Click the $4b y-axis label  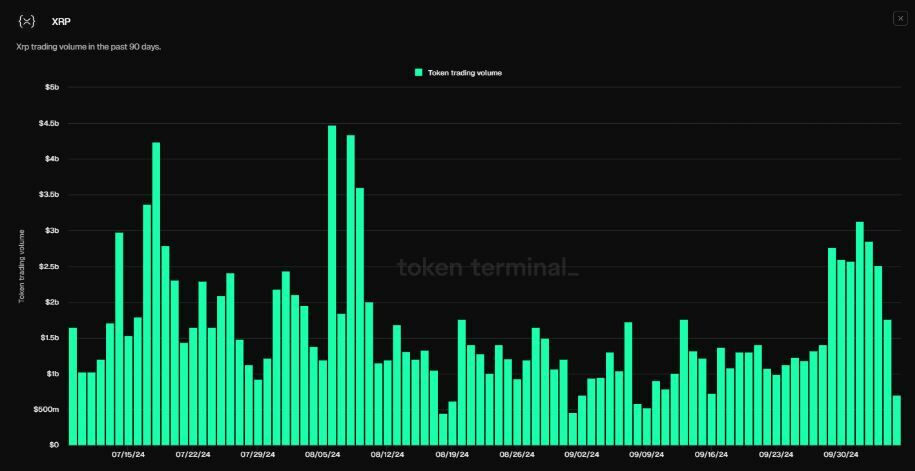(x=52, y=159)
